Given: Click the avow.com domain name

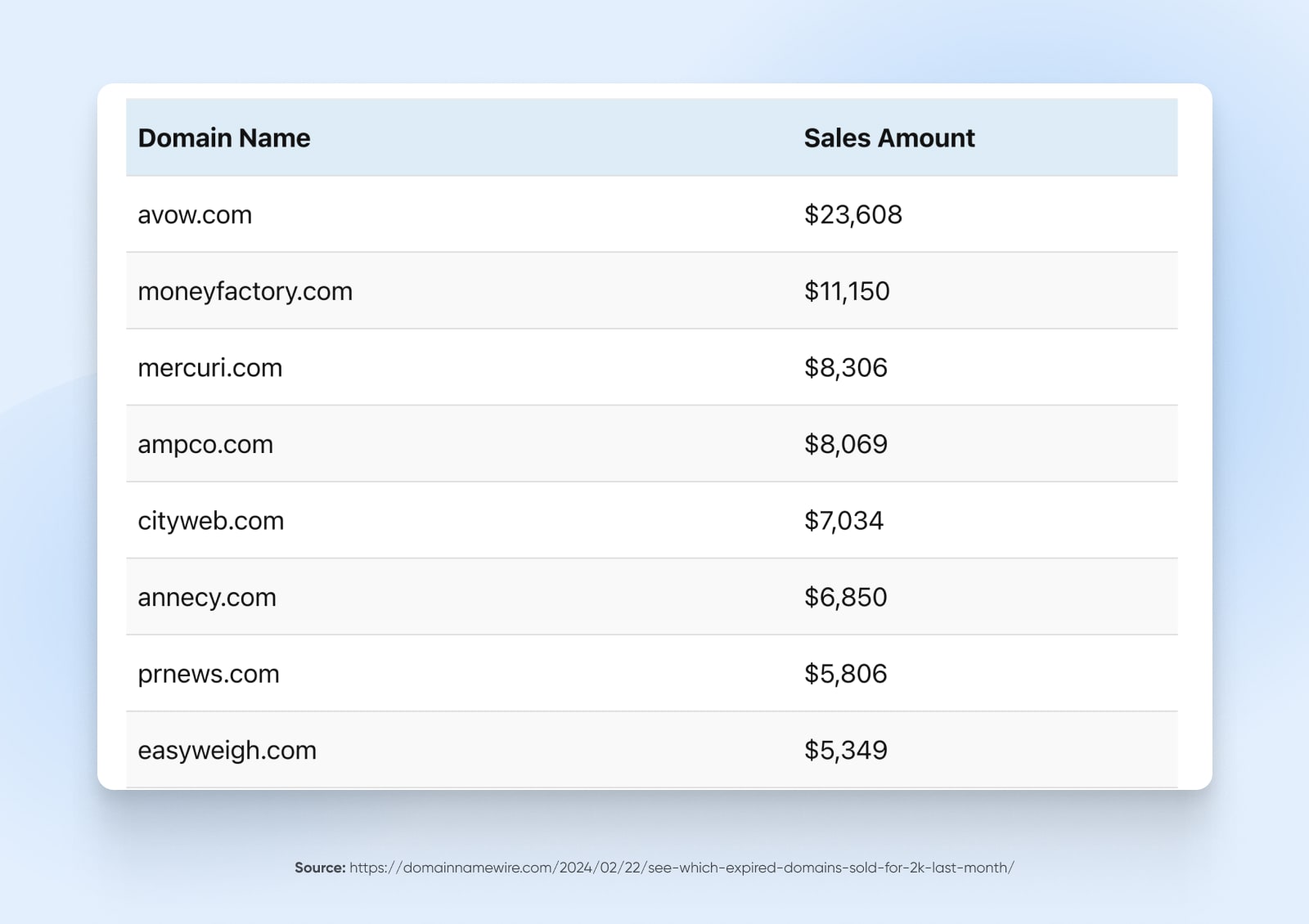Looking at the screenshot, I should 195,214.
